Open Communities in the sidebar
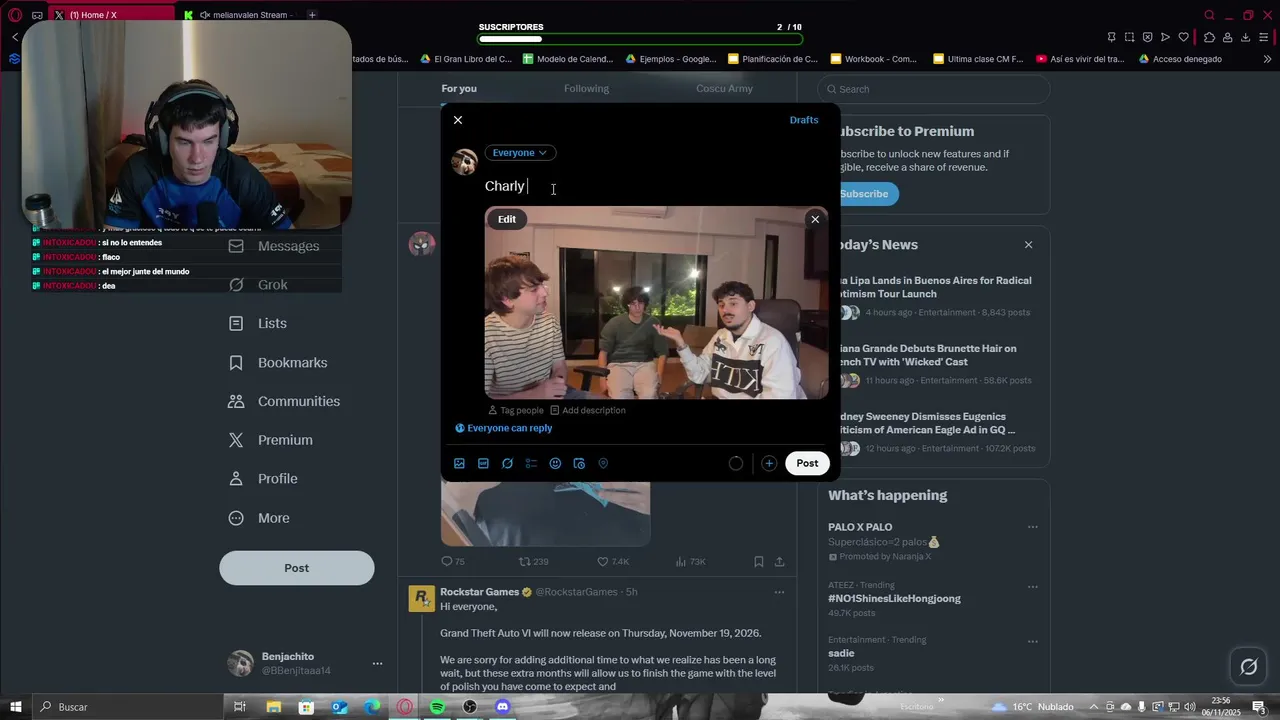This screenshot has width=1280, height=720. (284, 401)
